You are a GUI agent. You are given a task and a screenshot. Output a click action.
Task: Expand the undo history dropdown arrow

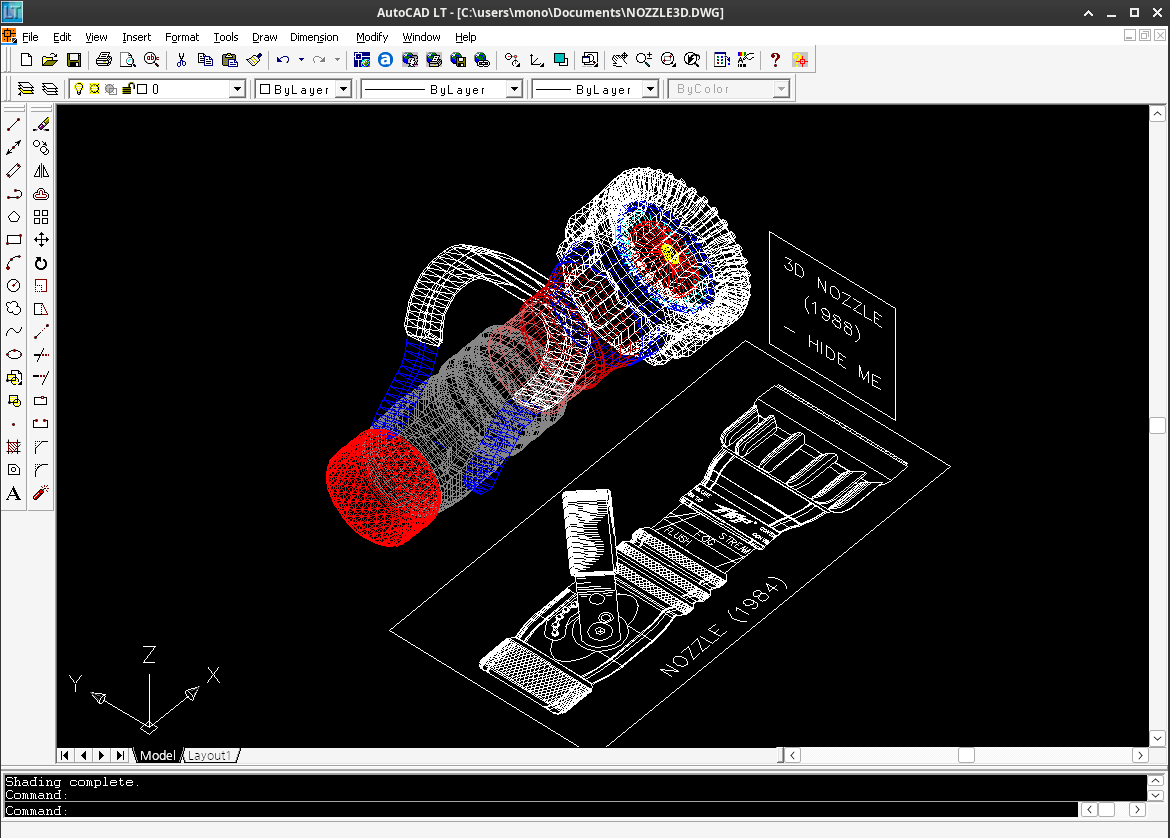pos(301,60)
